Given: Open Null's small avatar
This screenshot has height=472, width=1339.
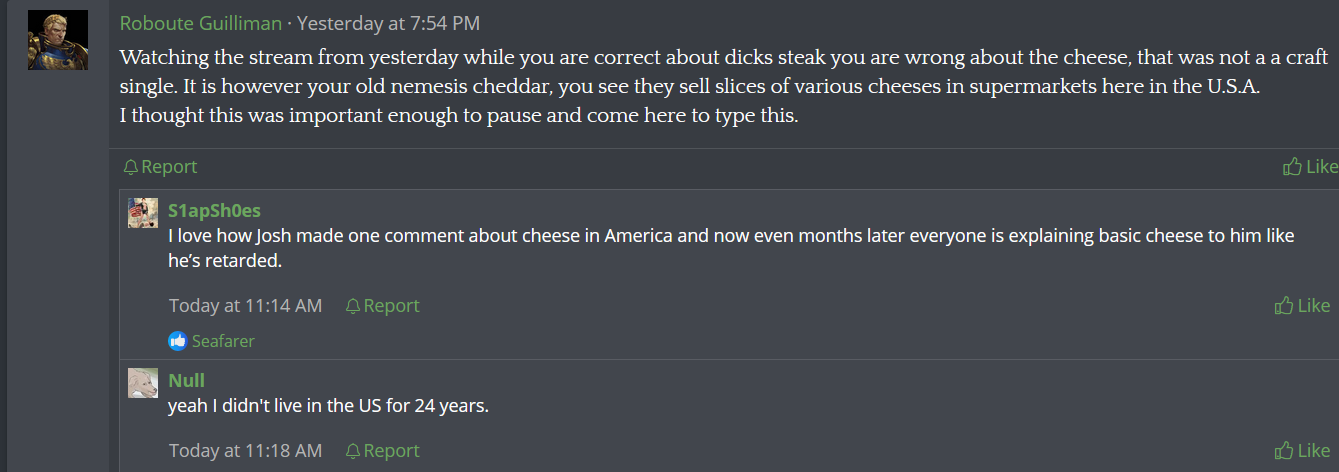Looking at the screenshot, I should coord(143,383).
